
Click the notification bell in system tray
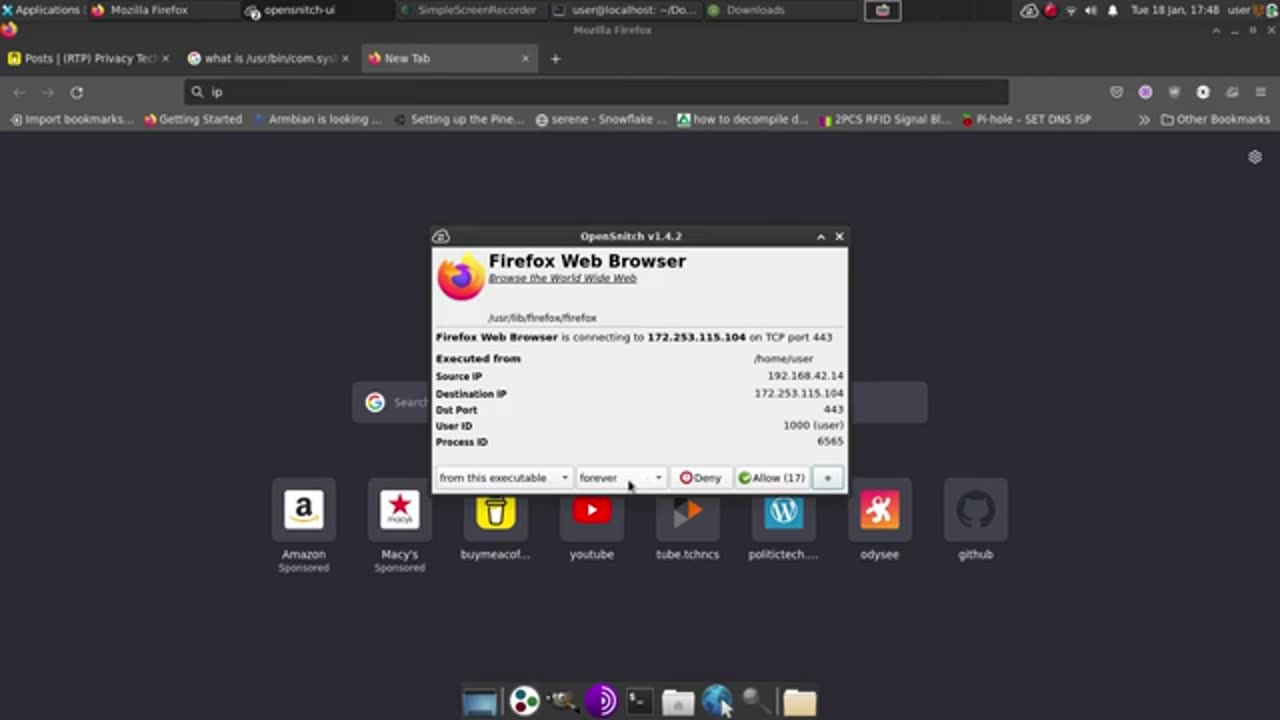point(1112,10)
